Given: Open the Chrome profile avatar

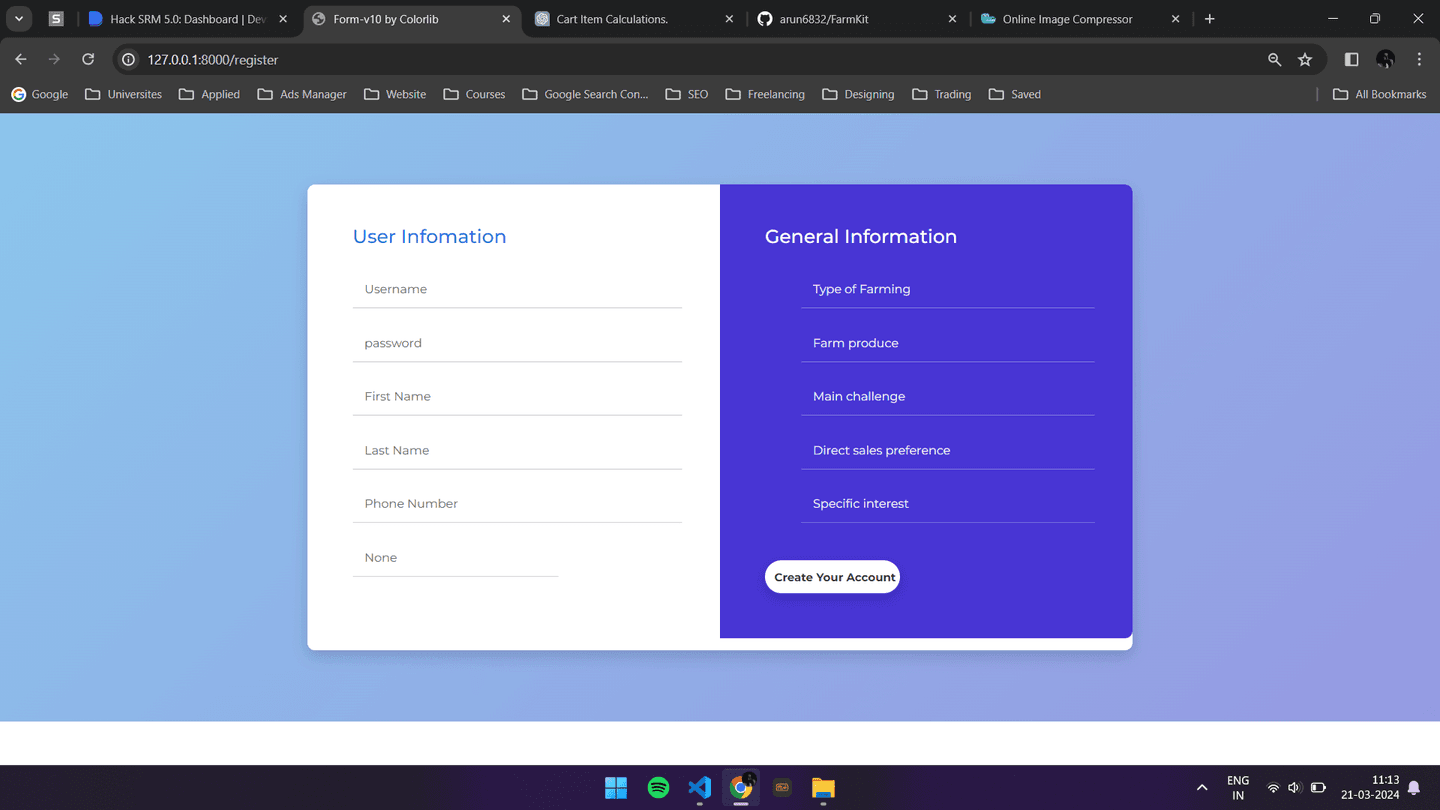Looking at the screenshot, I should pyautogui.click(x=1385, y=60).
